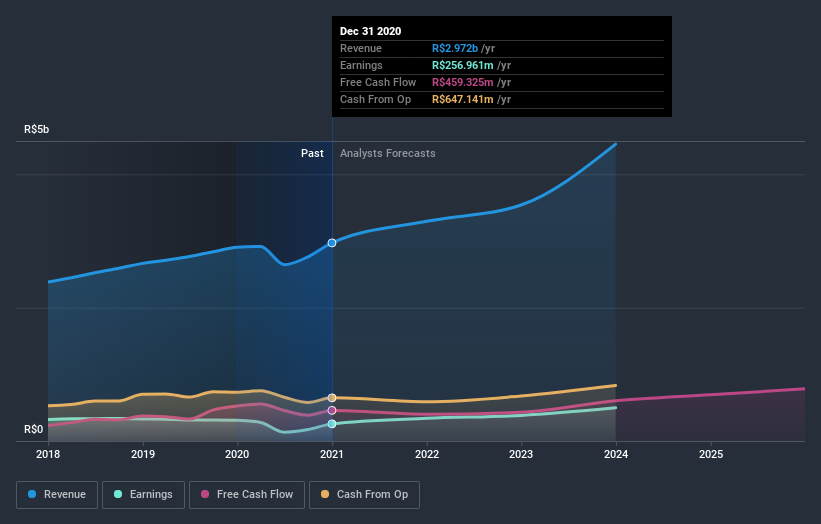Click the 2019 x-axis label
This screenshot has width=821, height=524.
point(142,454)
